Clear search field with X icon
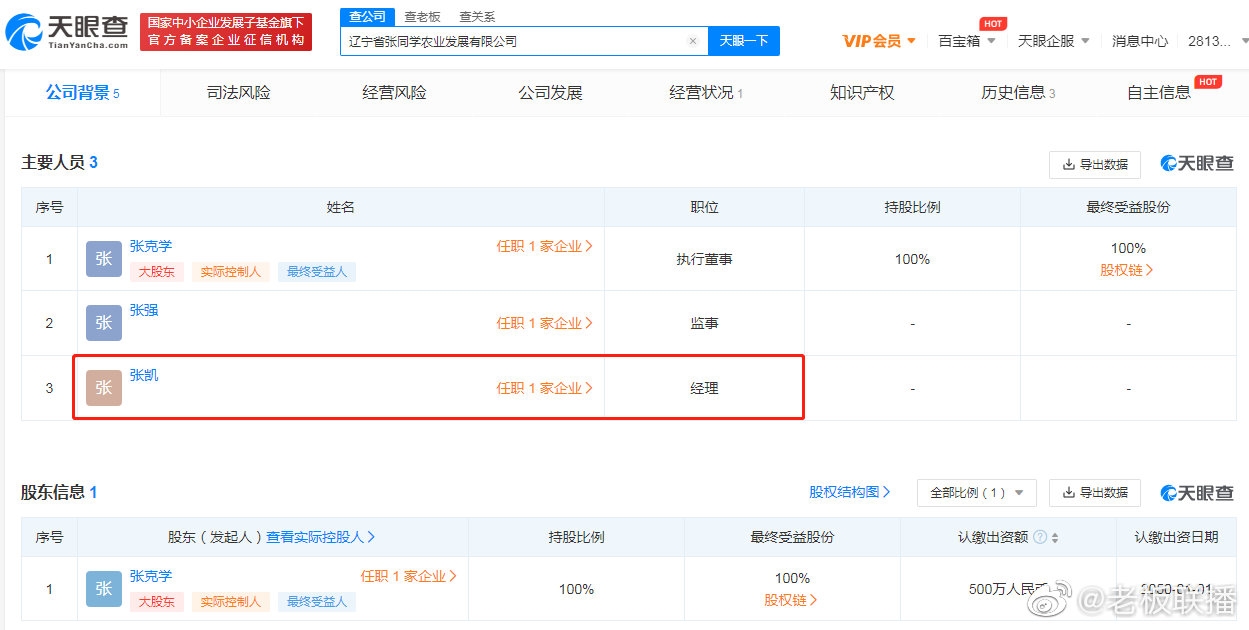 [692, 42]
